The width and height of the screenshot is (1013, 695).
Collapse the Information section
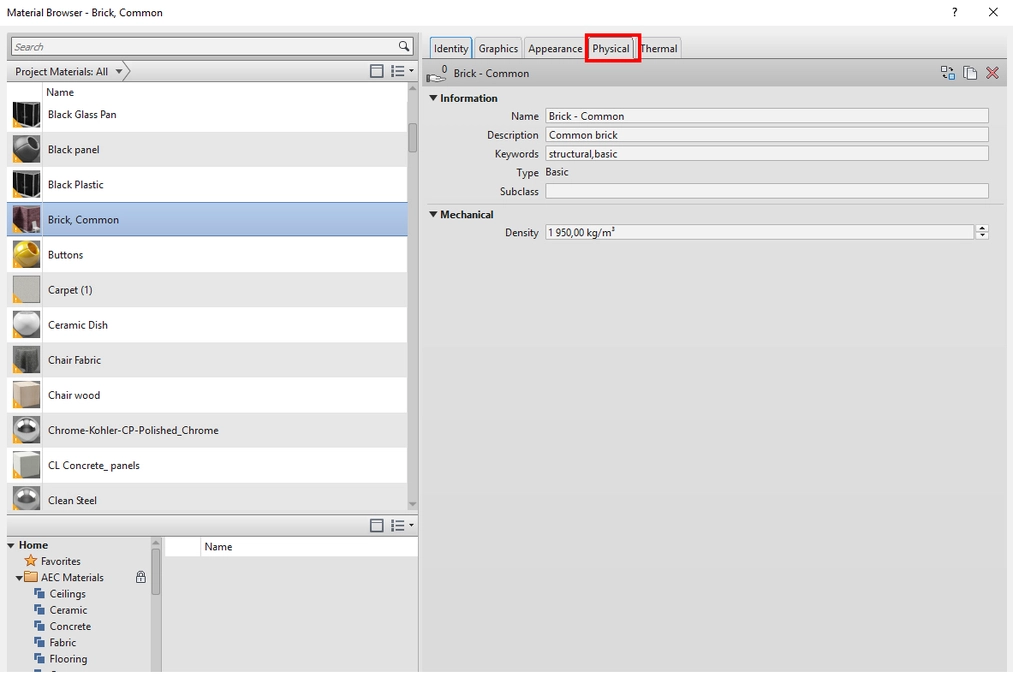coord(433,98)
